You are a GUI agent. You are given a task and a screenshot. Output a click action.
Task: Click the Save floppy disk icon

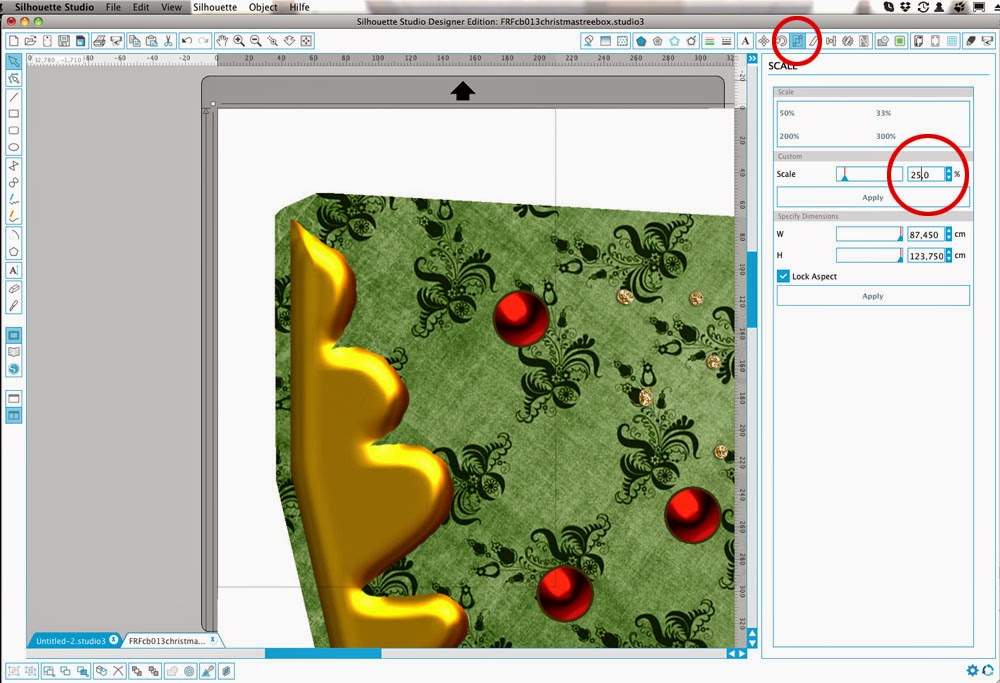[64, 41]
